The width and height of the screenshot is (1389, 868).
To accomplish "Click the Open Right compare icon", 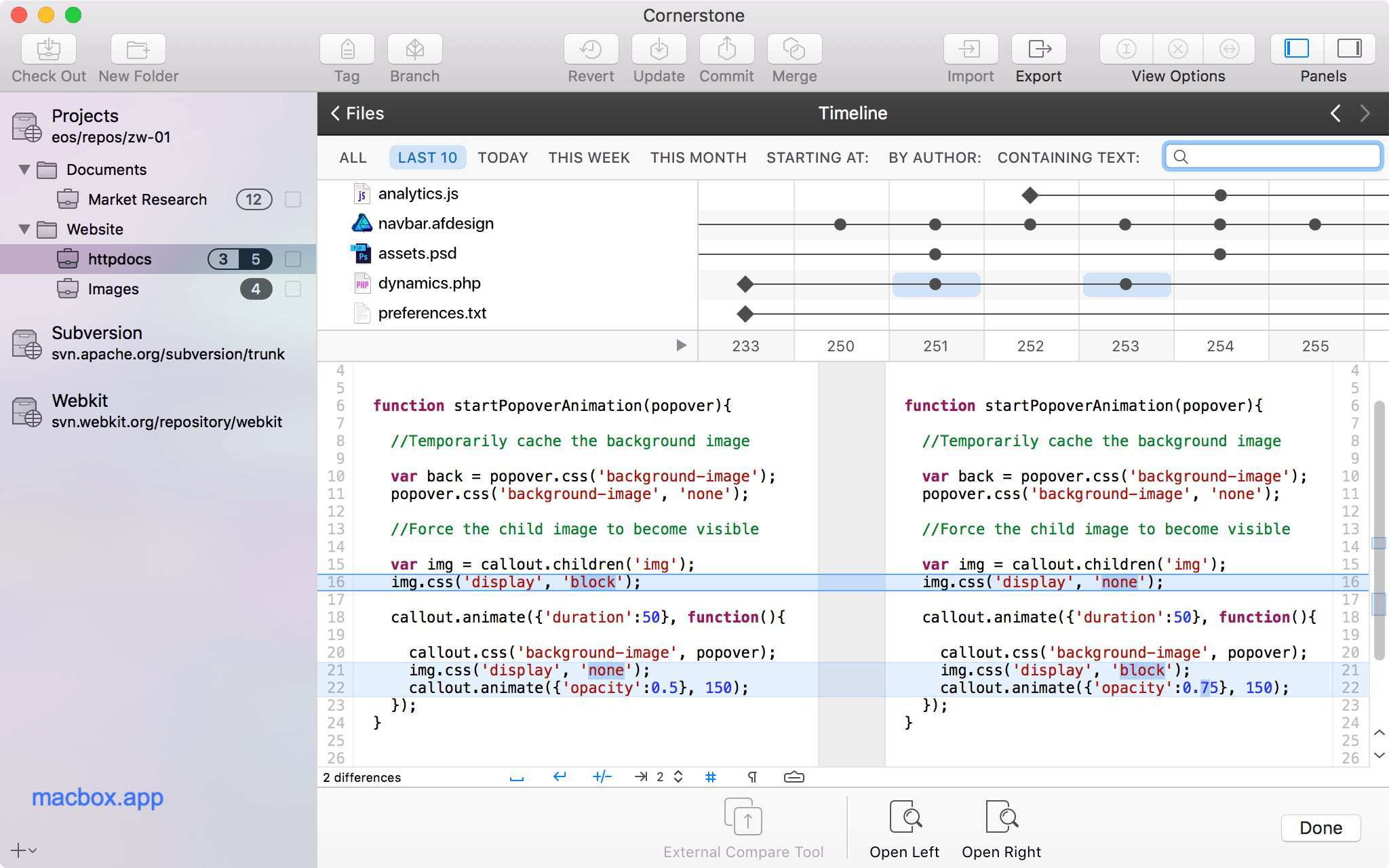I will 1001,817.
